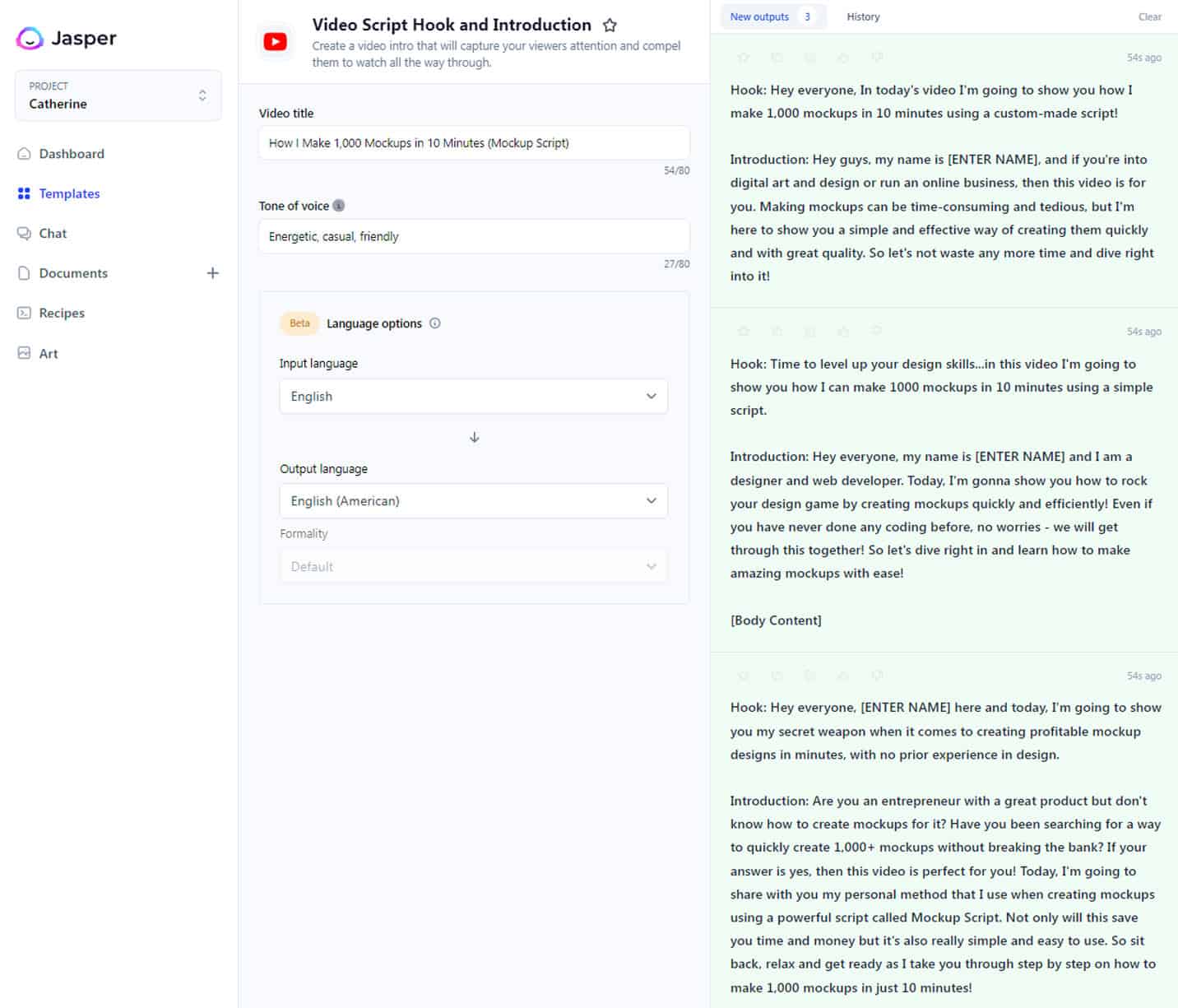Open the Catherine project selector

click(118, 95)
